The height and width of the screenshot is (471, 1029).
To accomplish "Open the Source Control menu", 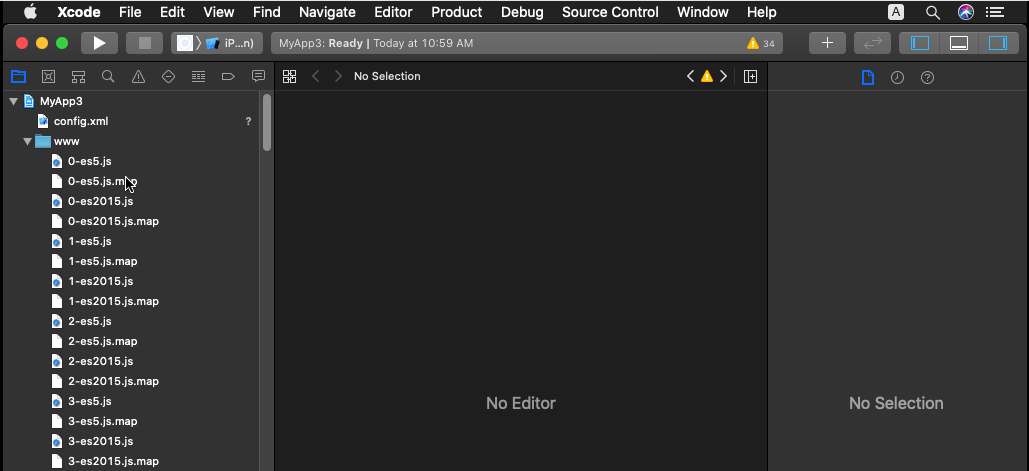I will [610, 12].
